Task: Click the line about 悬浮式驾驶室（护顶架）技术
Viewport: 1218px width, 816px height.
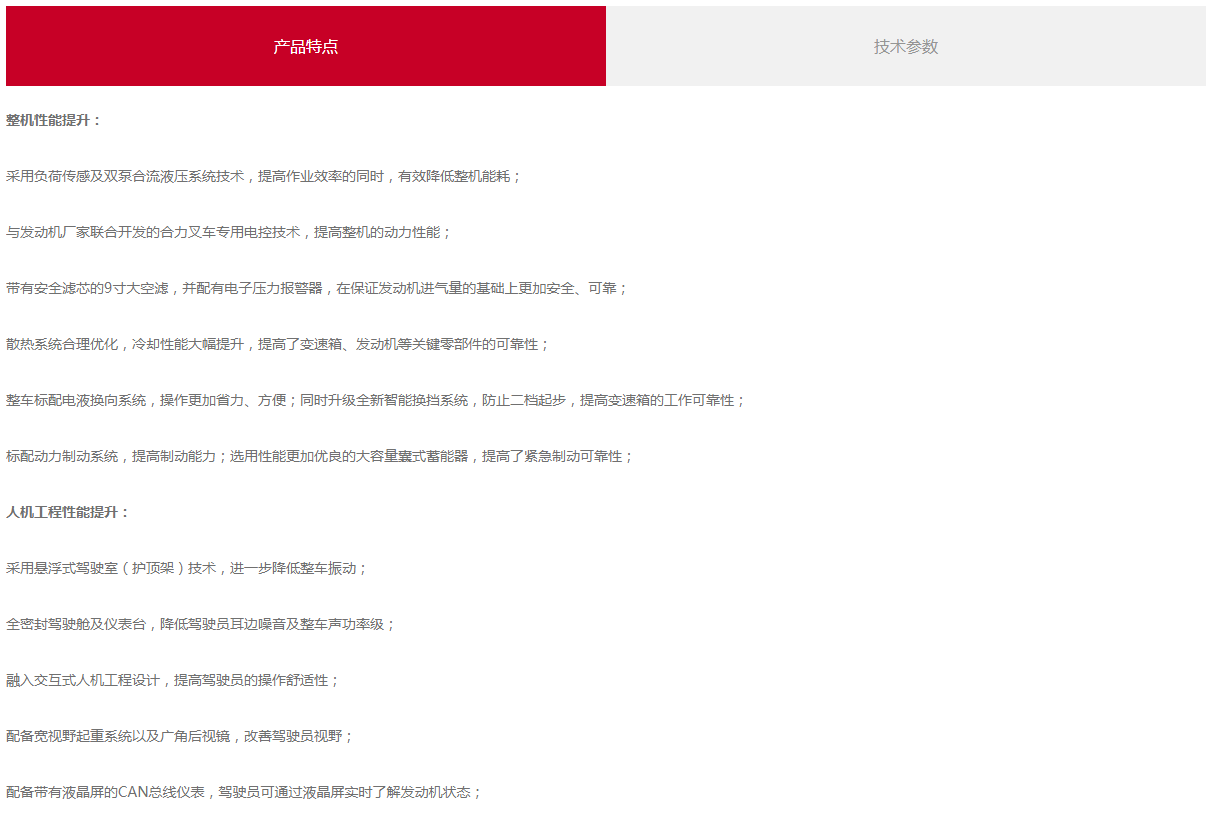Action: pos(187,568)
